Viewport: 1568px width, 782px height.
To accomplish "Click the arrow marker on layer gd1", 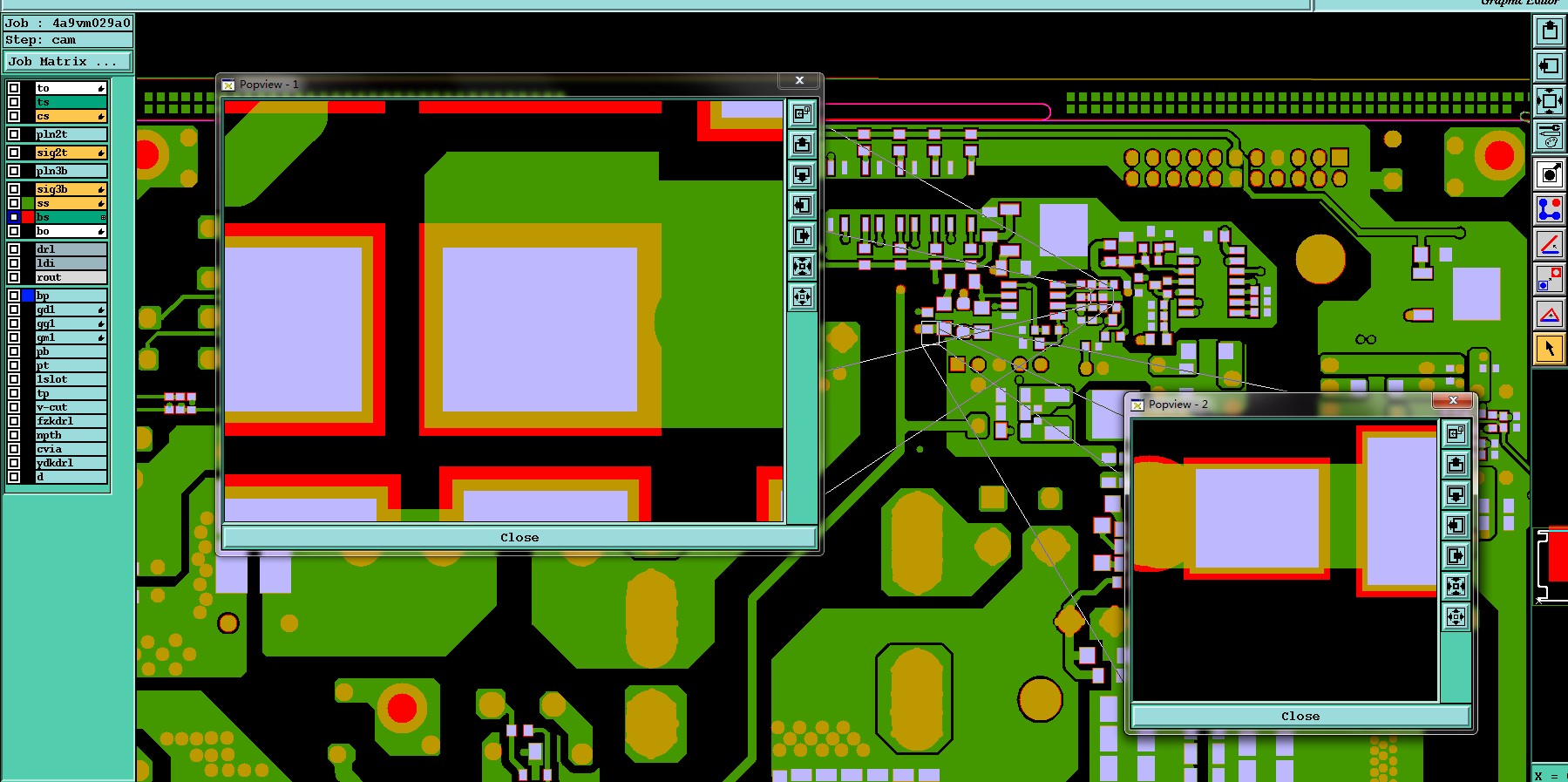I will click(101, 309).
